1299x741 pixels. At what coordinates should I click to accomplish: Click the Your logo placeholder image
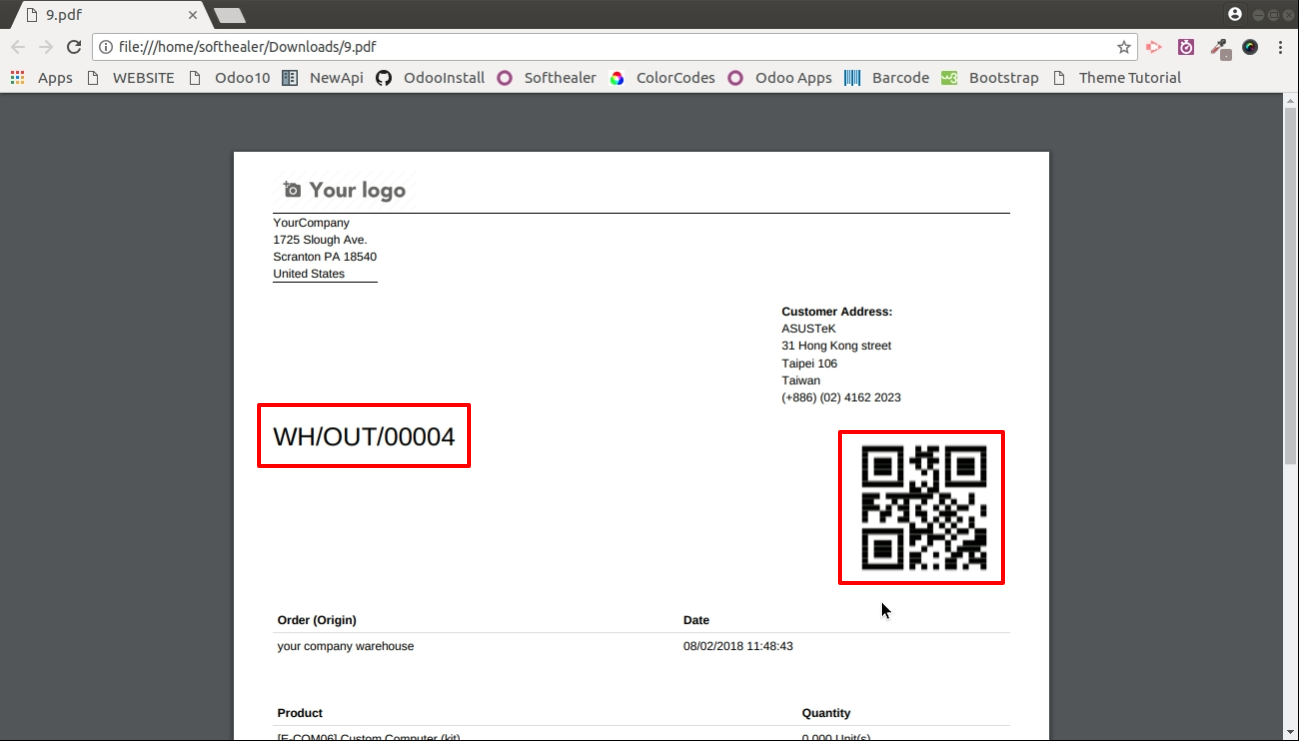coord(344,190)
